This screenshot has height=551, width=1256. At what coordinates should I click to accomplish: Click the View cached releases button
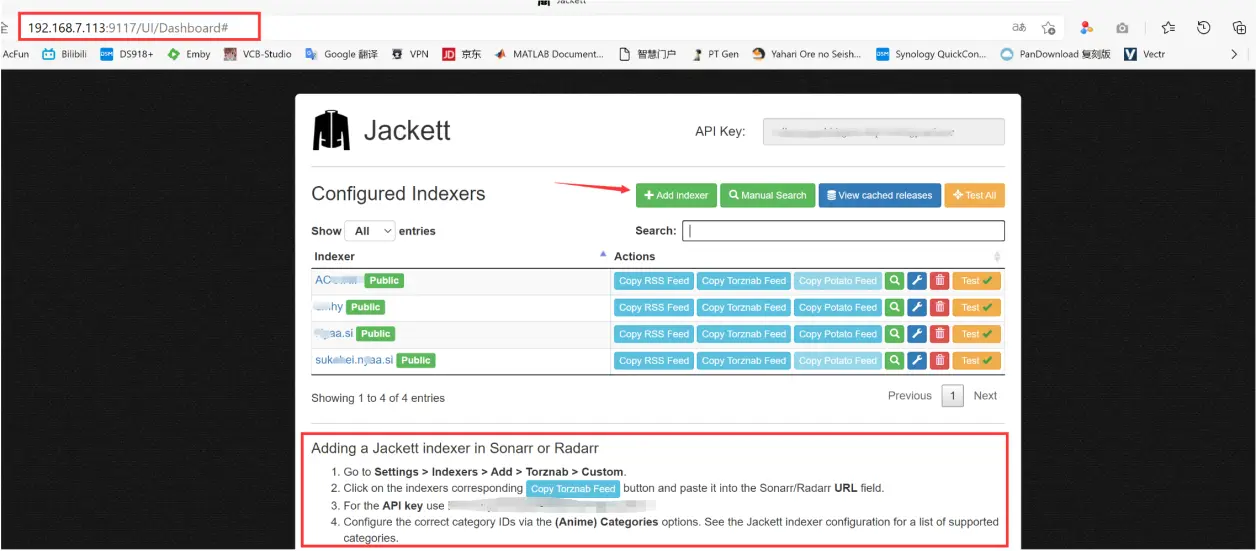coord(879,195)
